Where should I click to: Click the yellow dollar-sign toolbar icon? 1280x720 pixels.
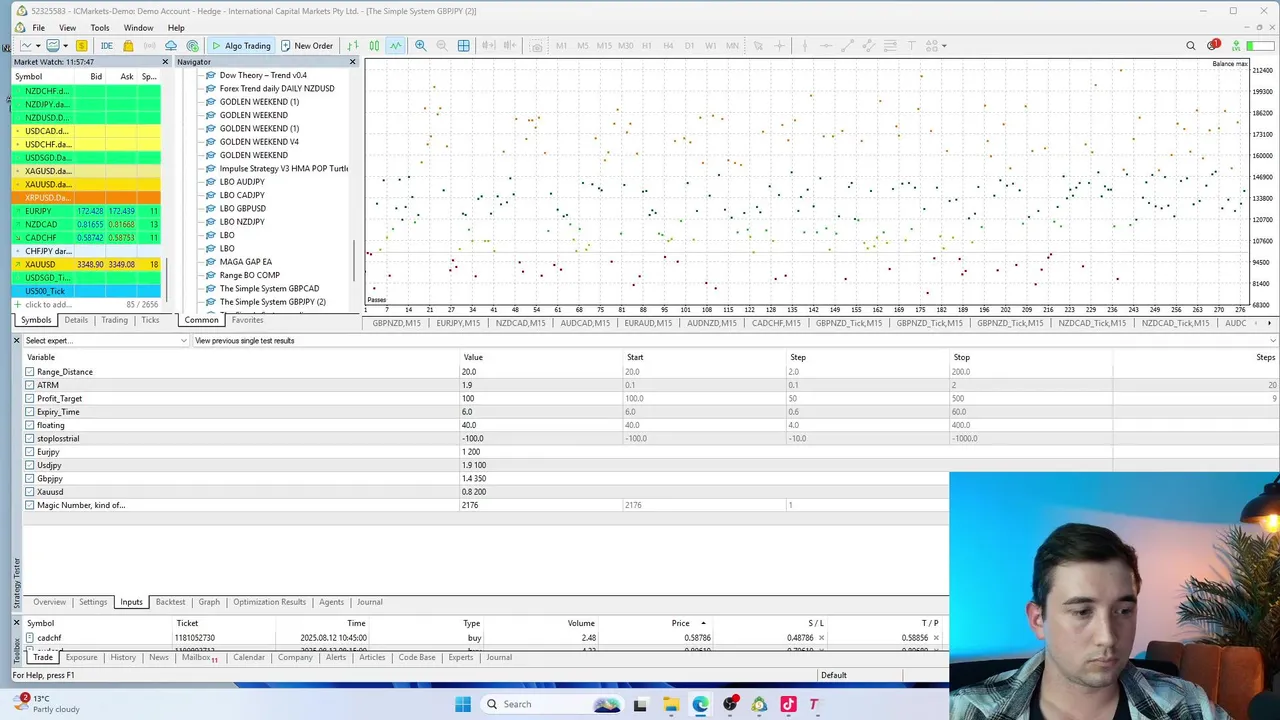pos(82,45)
